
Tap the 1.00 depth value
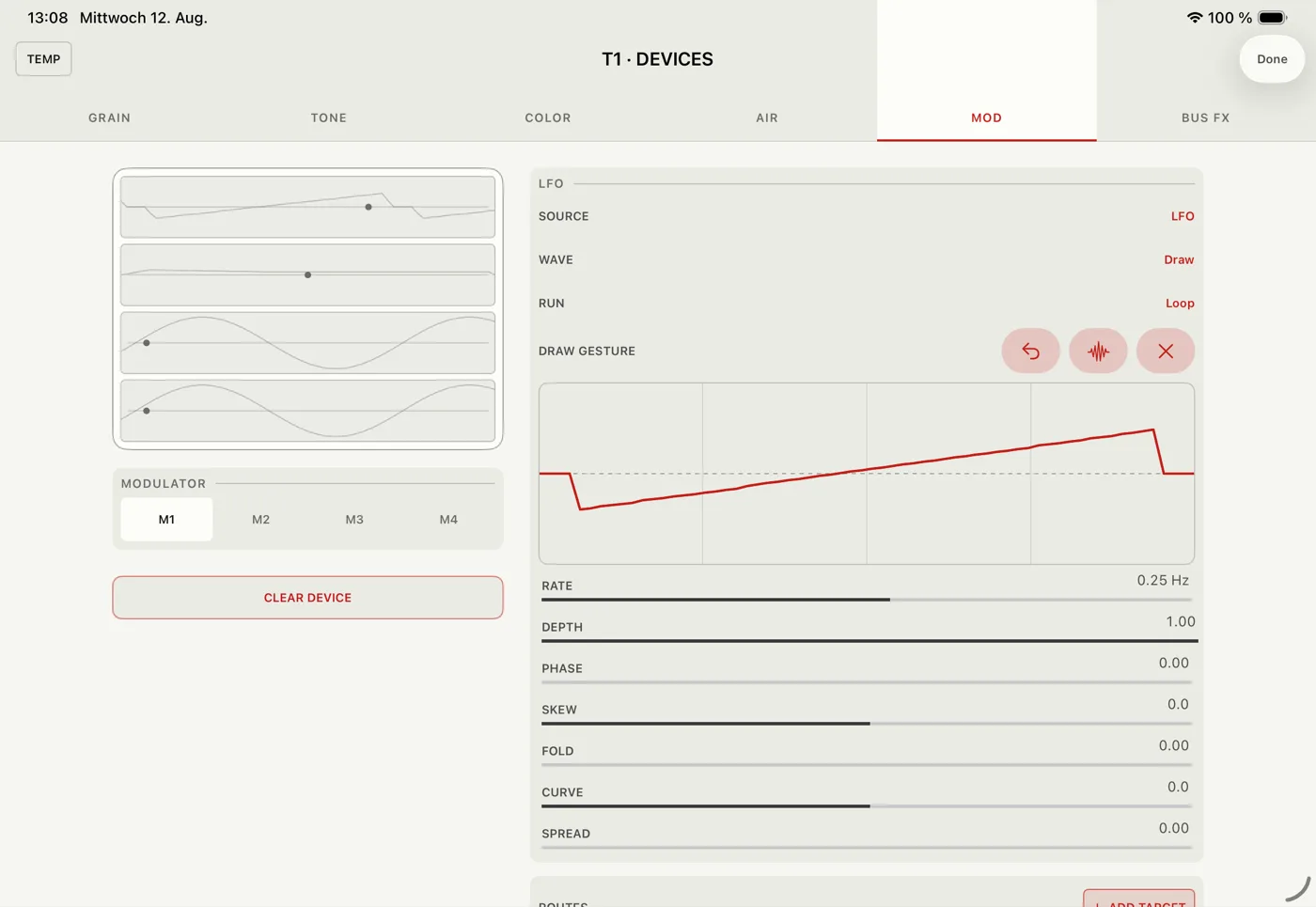coord(1181,621)
